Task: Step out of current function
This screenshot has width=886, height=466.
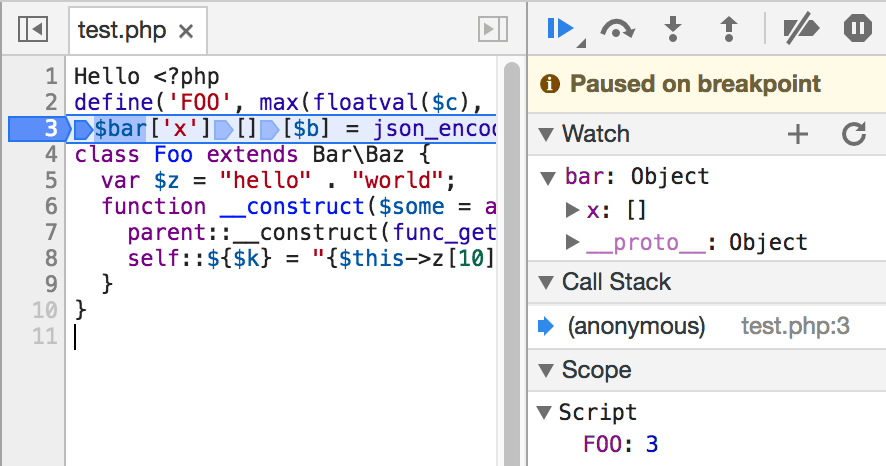Action: (729, 29)
